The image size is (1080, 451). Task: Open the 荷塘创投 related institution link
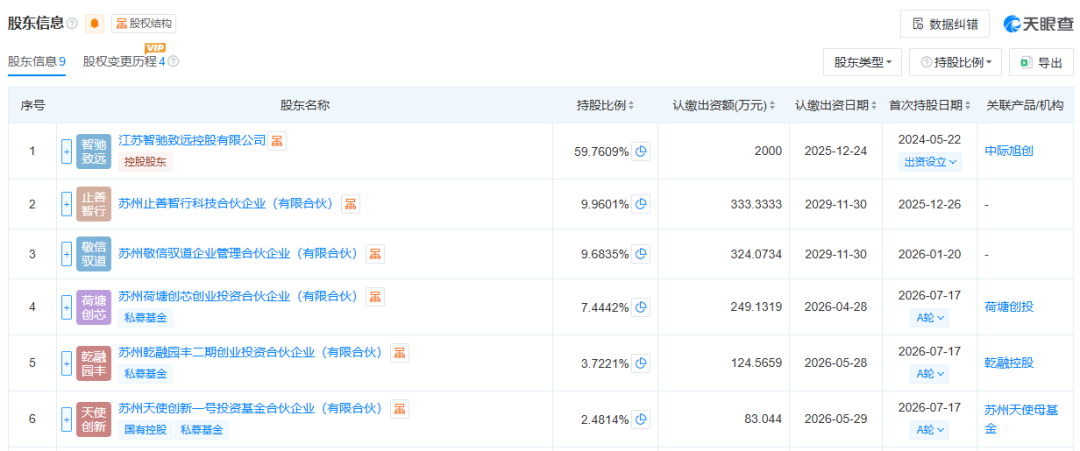click(1009, 307)
